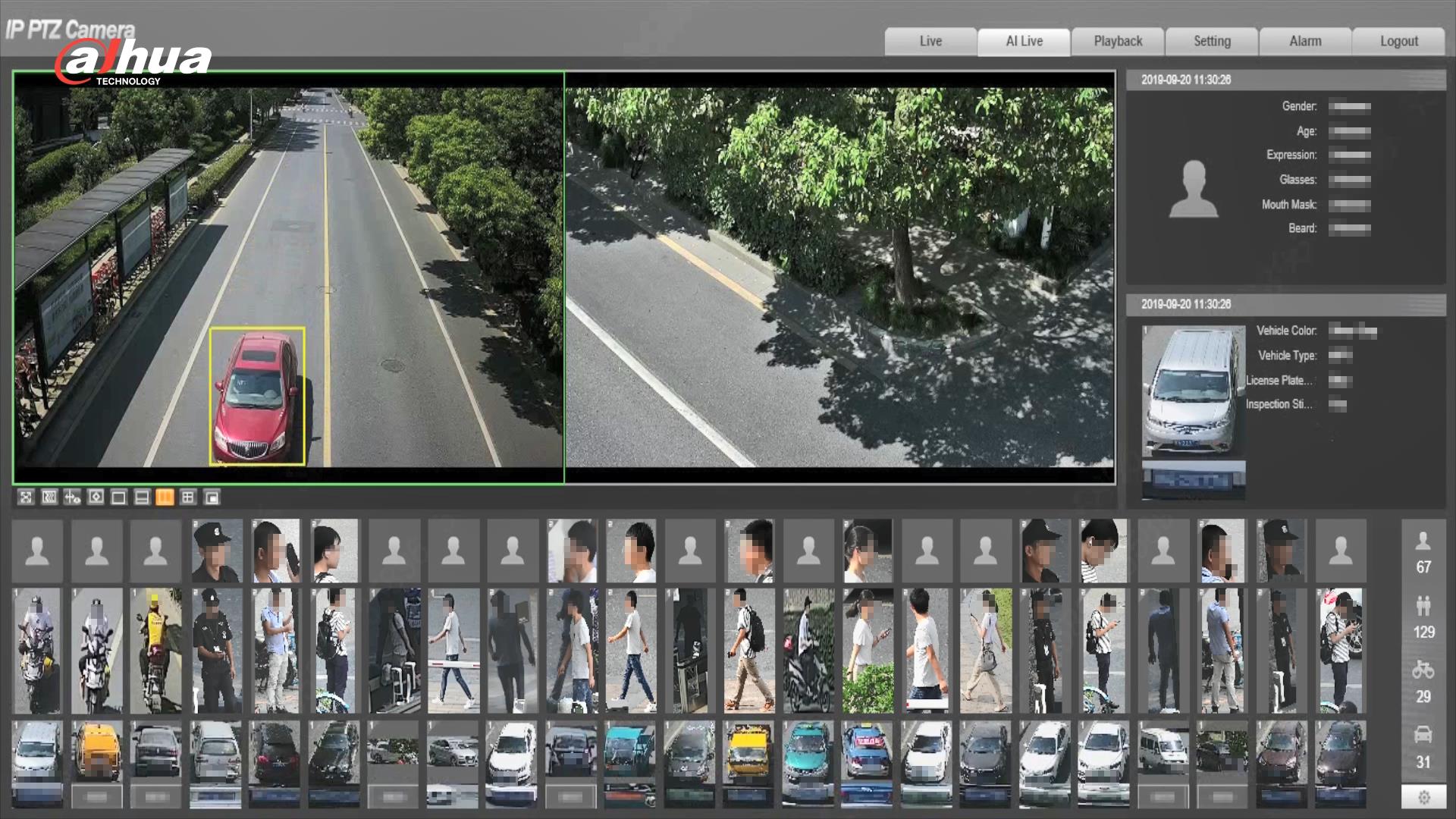Image resolution: width=1456 pixels, height=819 pixels.
Task: Select the picture-in-picture layout icon
Action: (x=212, y=497)
